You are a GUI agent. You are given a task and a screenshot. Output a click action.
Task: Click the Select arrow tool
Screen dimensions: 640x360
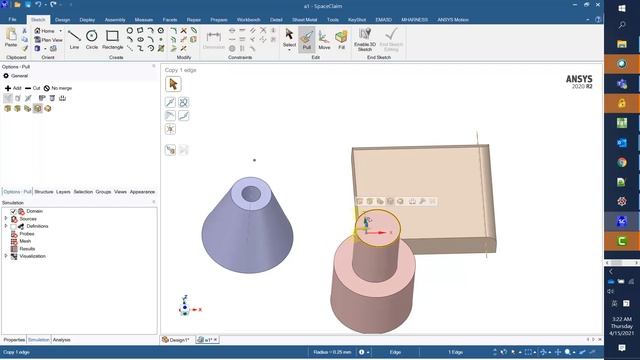pyautogui.click(x=289, y=38)
